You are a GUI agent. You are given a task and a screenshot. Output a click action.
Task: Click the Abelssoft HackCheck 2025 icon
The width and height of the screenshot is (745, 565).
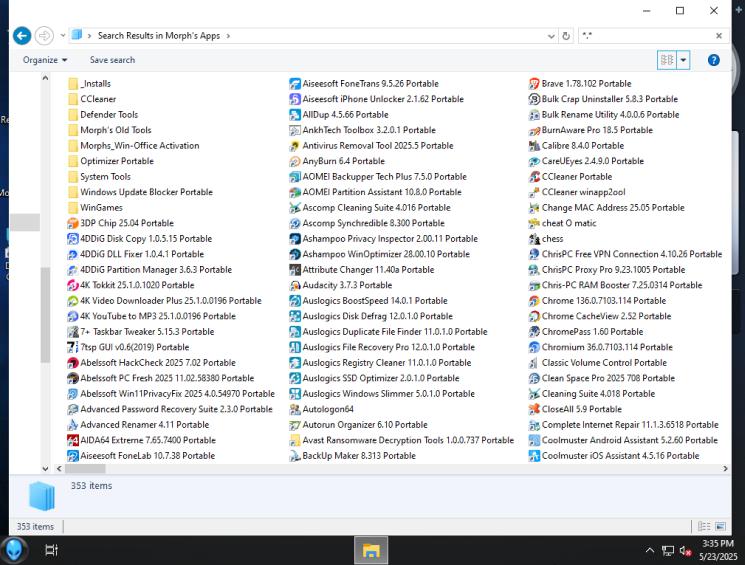pyautogui.click(x=73, y=363)
